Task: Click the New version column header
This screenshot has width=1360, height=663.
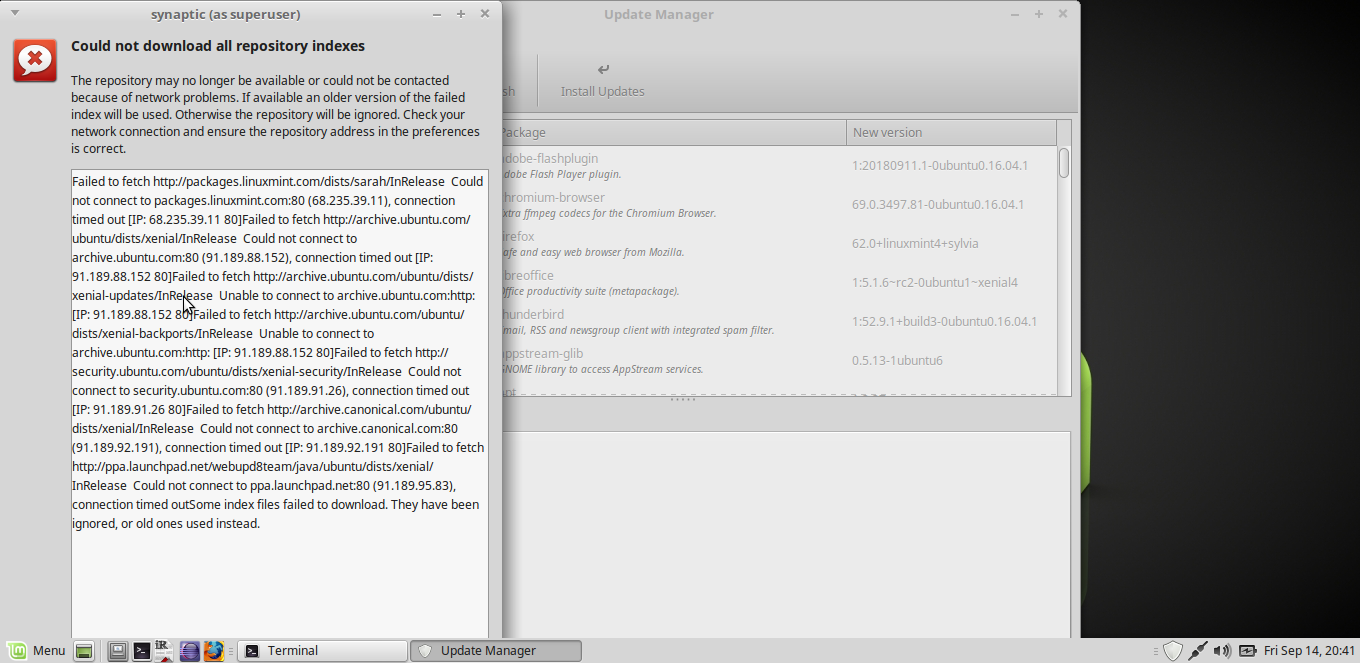Action: click(950, 132)
